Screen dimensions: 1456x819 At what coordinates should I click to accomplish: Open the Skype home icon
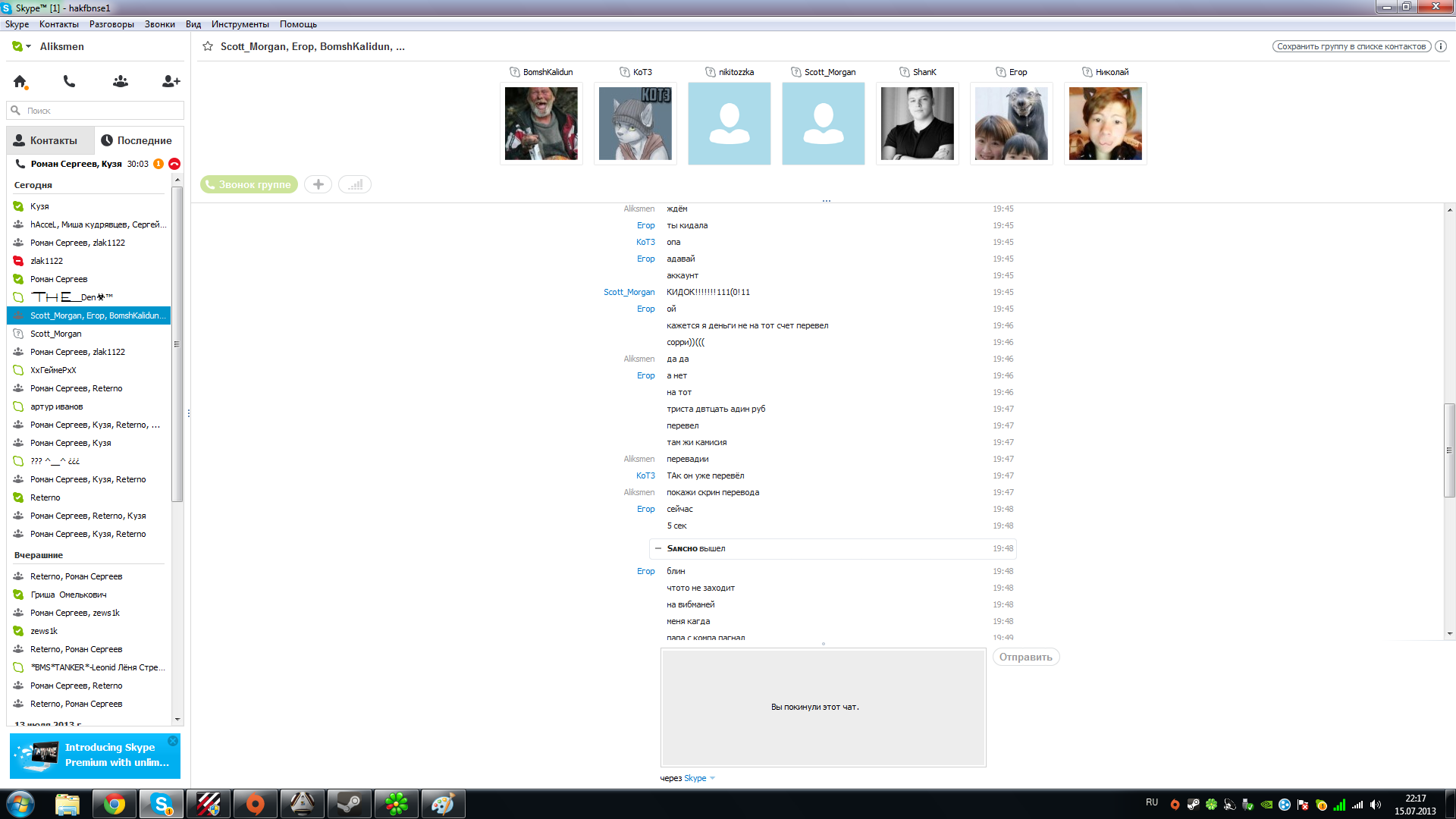(20, 81)
